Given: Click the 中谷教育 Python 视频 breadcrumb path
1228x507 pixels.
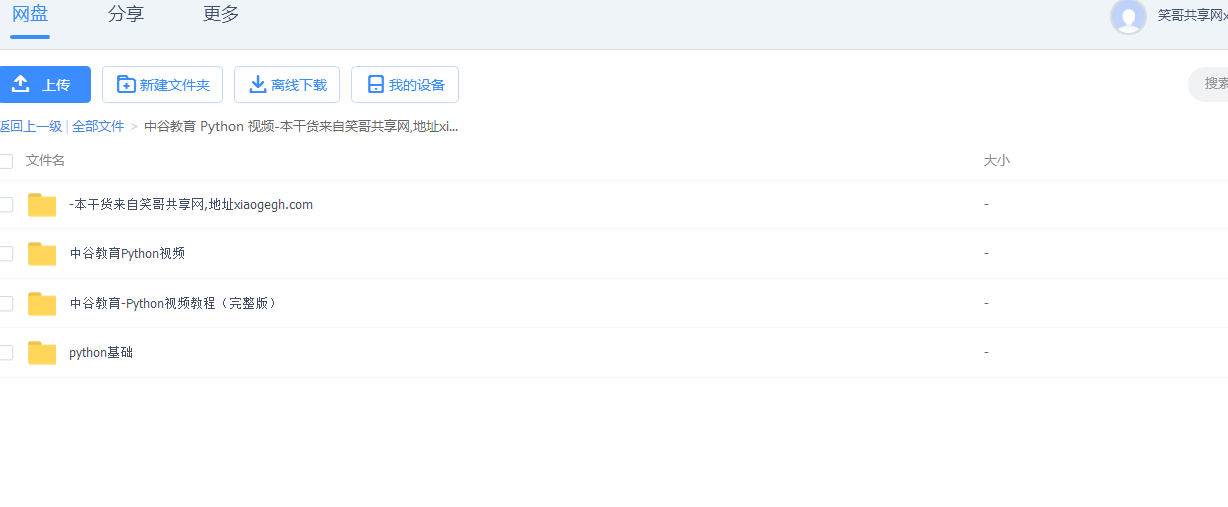Looking at the screenshot, I should click(301, 127).
